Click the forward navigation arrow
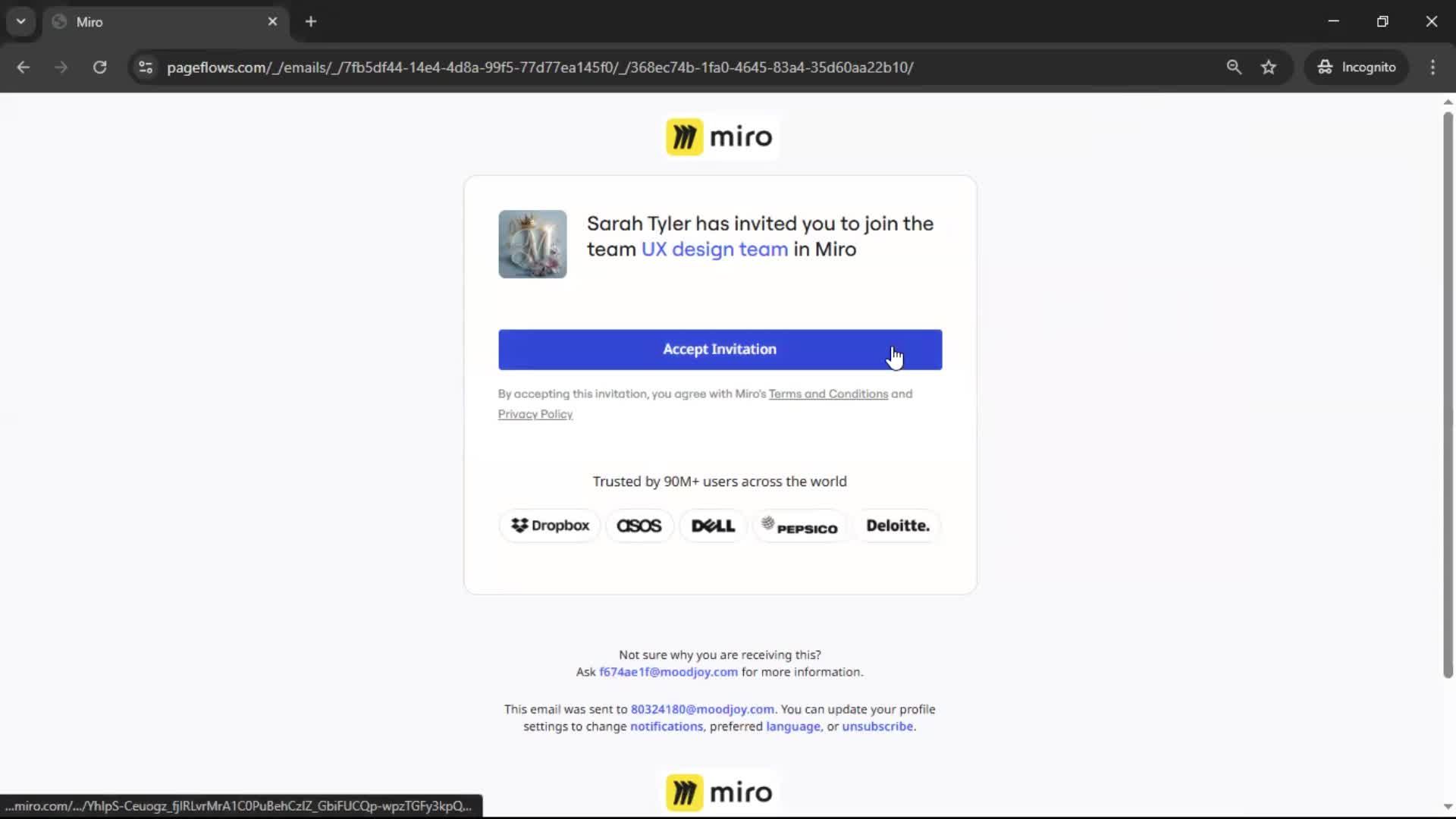Image resolution: width=1456 pixels, height=819 pixels. point(61,67)
